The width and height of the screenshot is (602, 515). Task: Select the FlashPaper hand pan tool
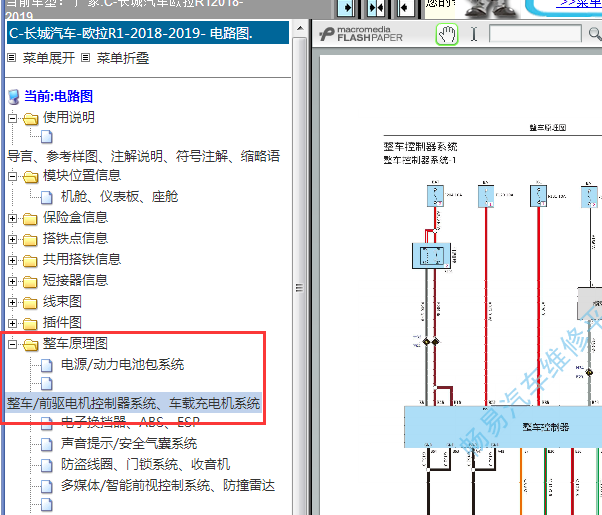pyautogui.click(x=447, y=35)
